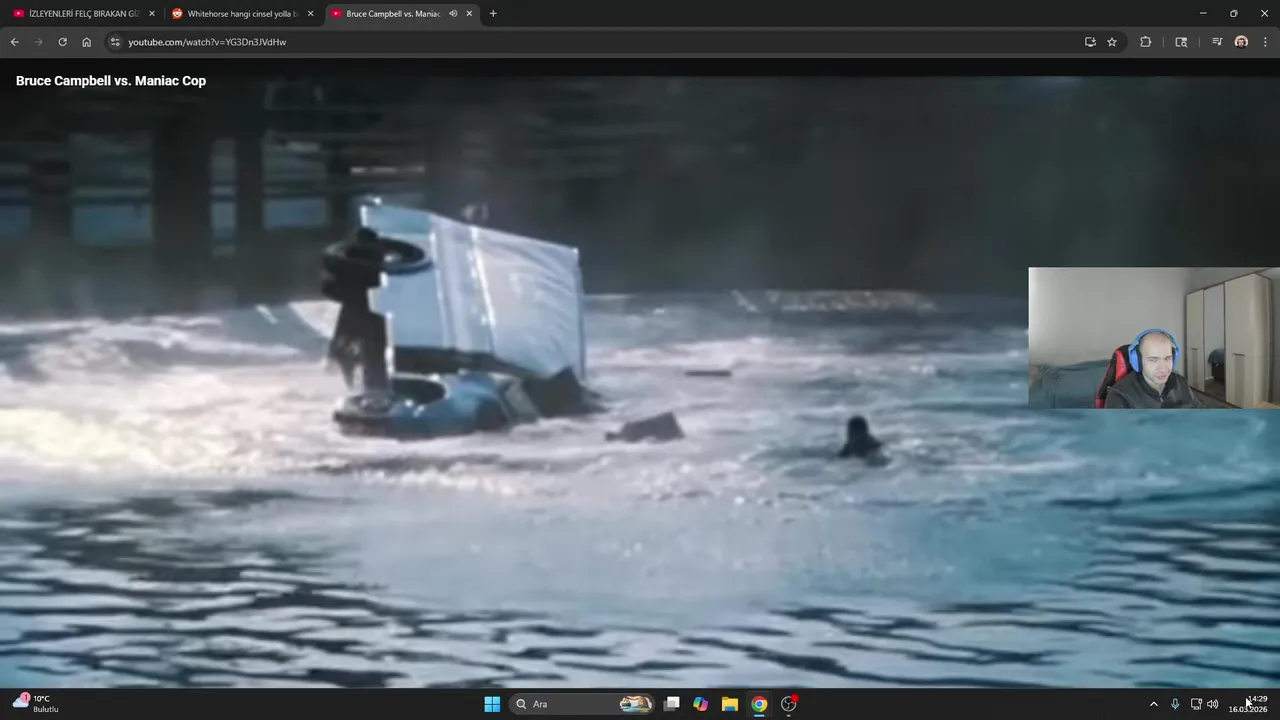Open the Chrome three-dot menu
Image resolution: width=1280 pixels, height=720 pixels.
[1266, 42]
